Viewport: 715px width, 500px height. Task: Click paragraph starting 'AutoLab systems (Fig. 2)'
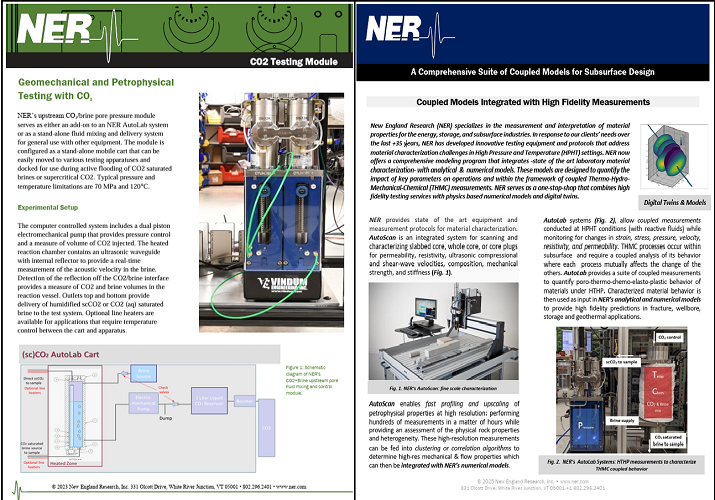click(x=622, y=268)
